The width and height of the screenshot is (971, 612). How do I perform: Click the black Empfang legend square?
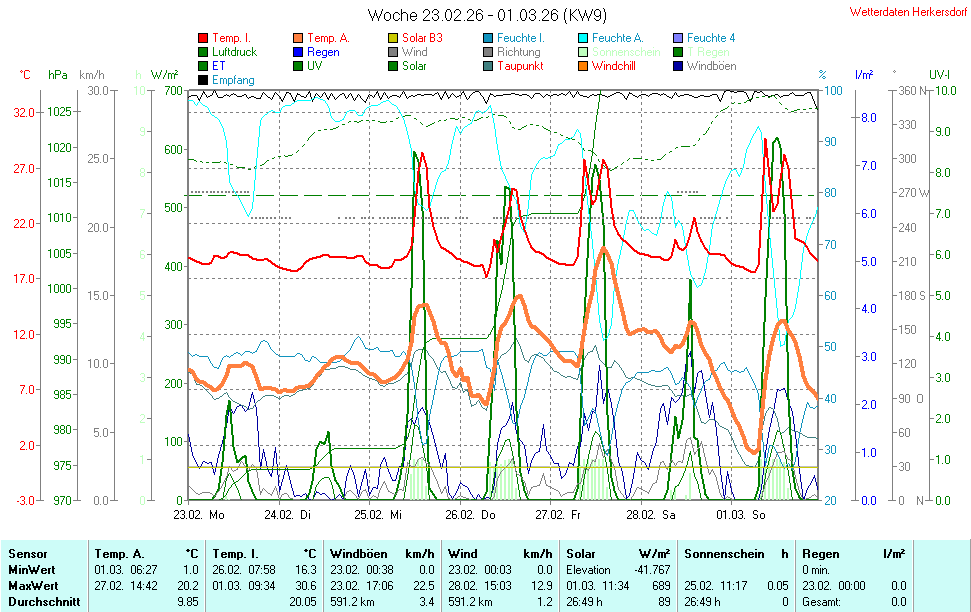(x=203, y=80)
